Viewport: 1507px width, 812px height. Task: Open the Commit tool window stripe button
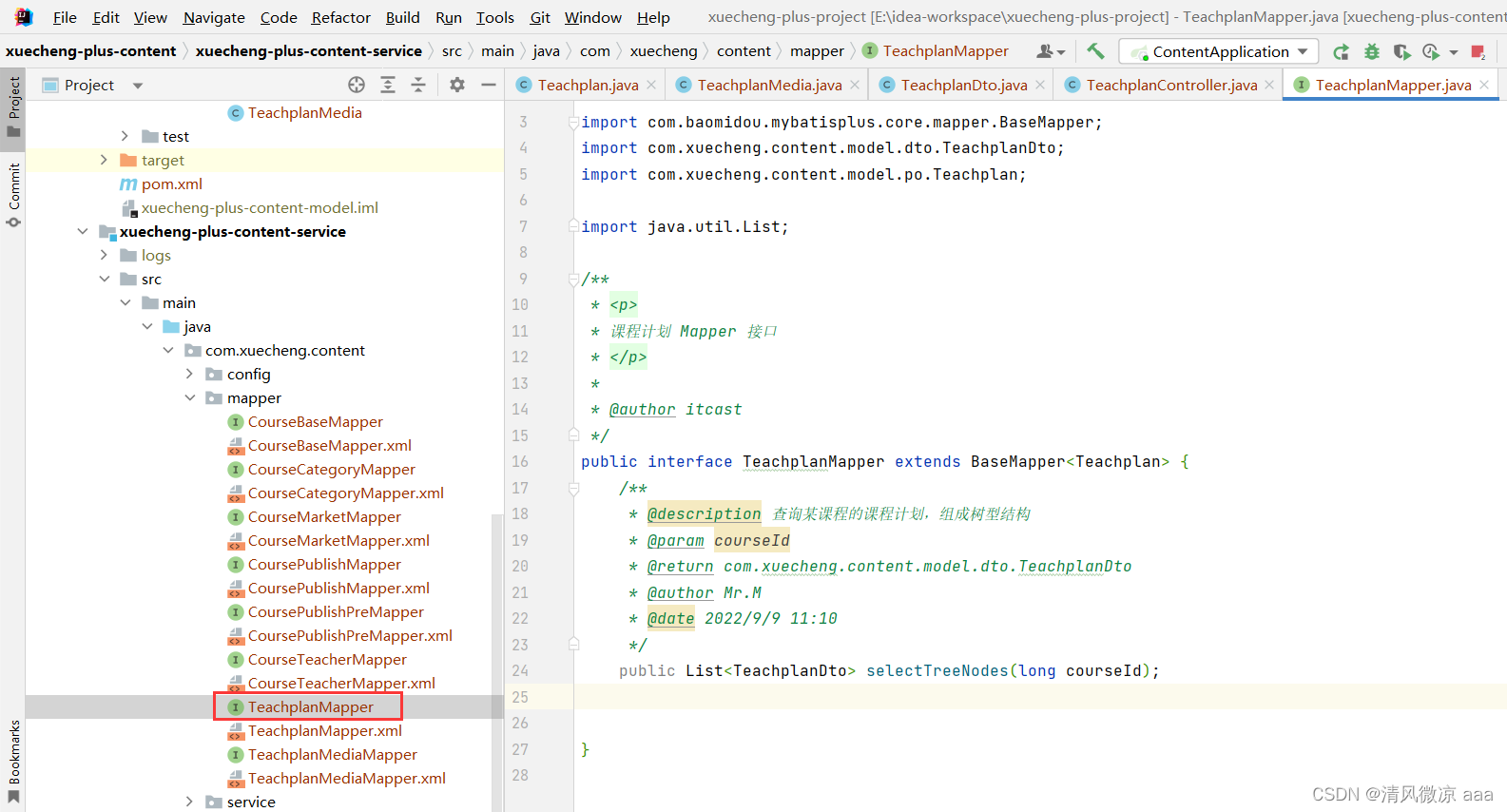[13, 195]
